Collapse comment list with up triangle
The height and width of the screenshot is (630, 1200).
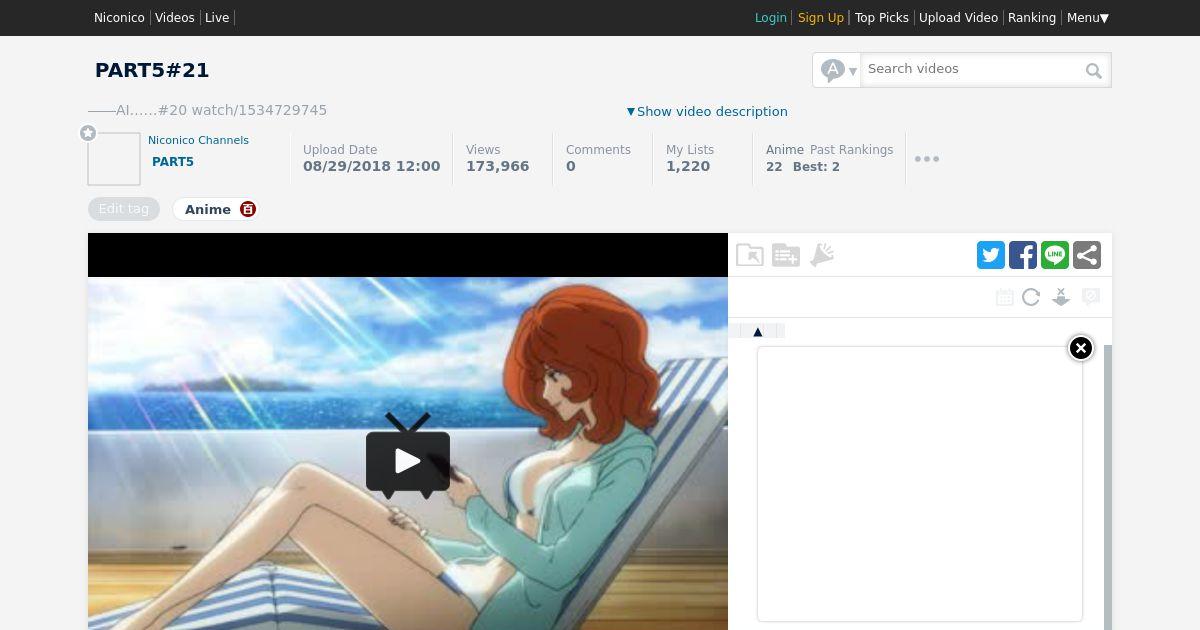758,331
